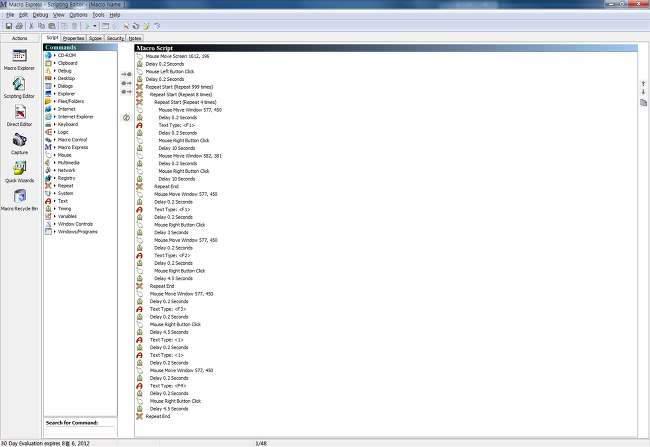Switch to the Notes tab
650x447 pixels.
(x=135, y=38)
